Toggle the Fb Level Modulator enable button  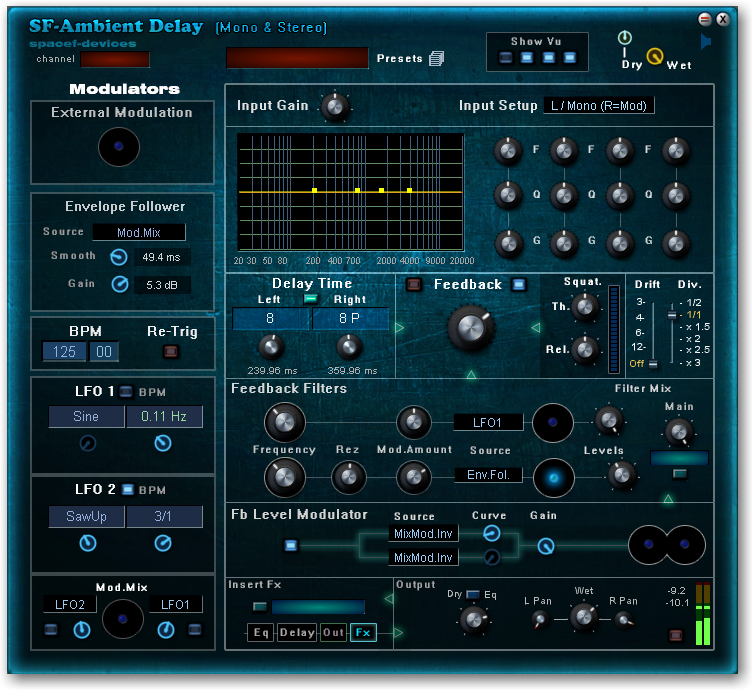[291, 545]
